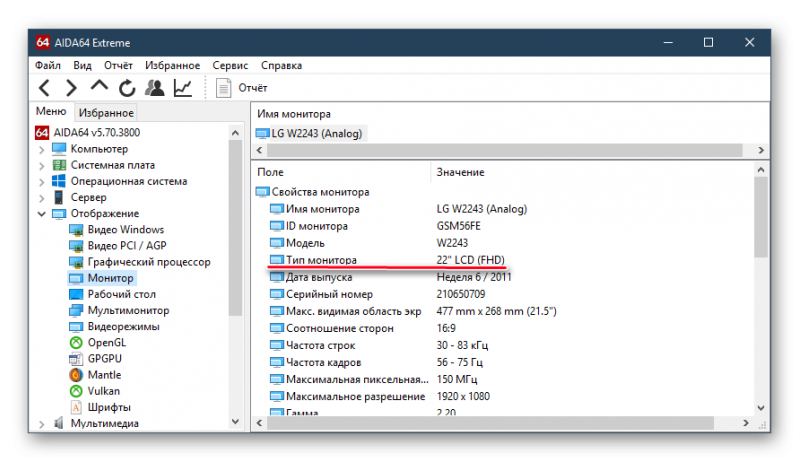Click the Отчёт toolbar report button

coord(242,88)
